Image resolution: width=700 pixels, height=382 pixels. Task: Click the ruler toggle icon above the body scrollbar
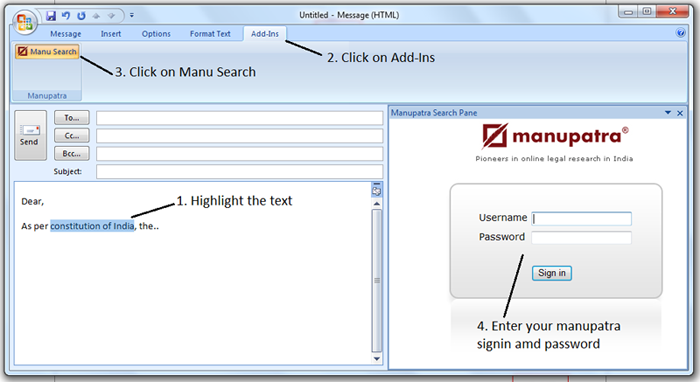coord(377,190)
